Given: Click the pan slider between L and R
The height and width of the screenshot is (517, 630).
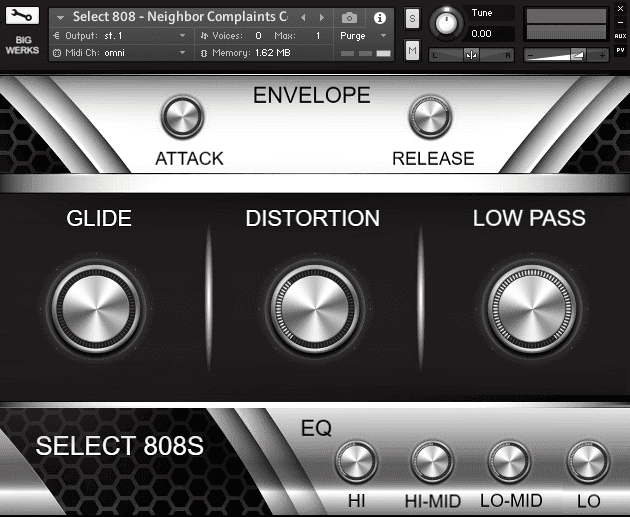Looking at the screenshot, I should [x=471, y=55].
